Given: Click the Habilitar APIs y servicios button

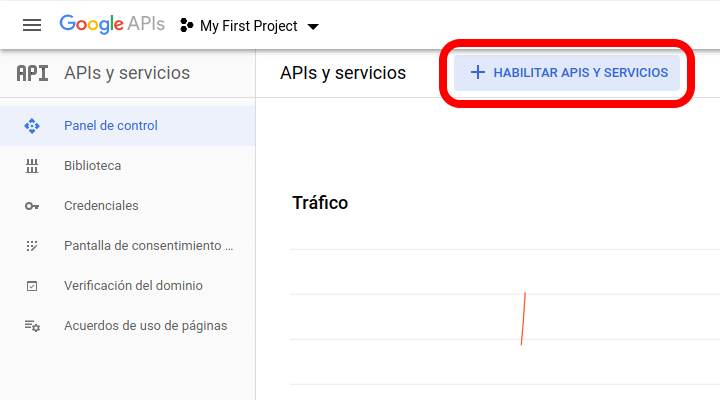Looking at the screenshot, I should [567, 73].
